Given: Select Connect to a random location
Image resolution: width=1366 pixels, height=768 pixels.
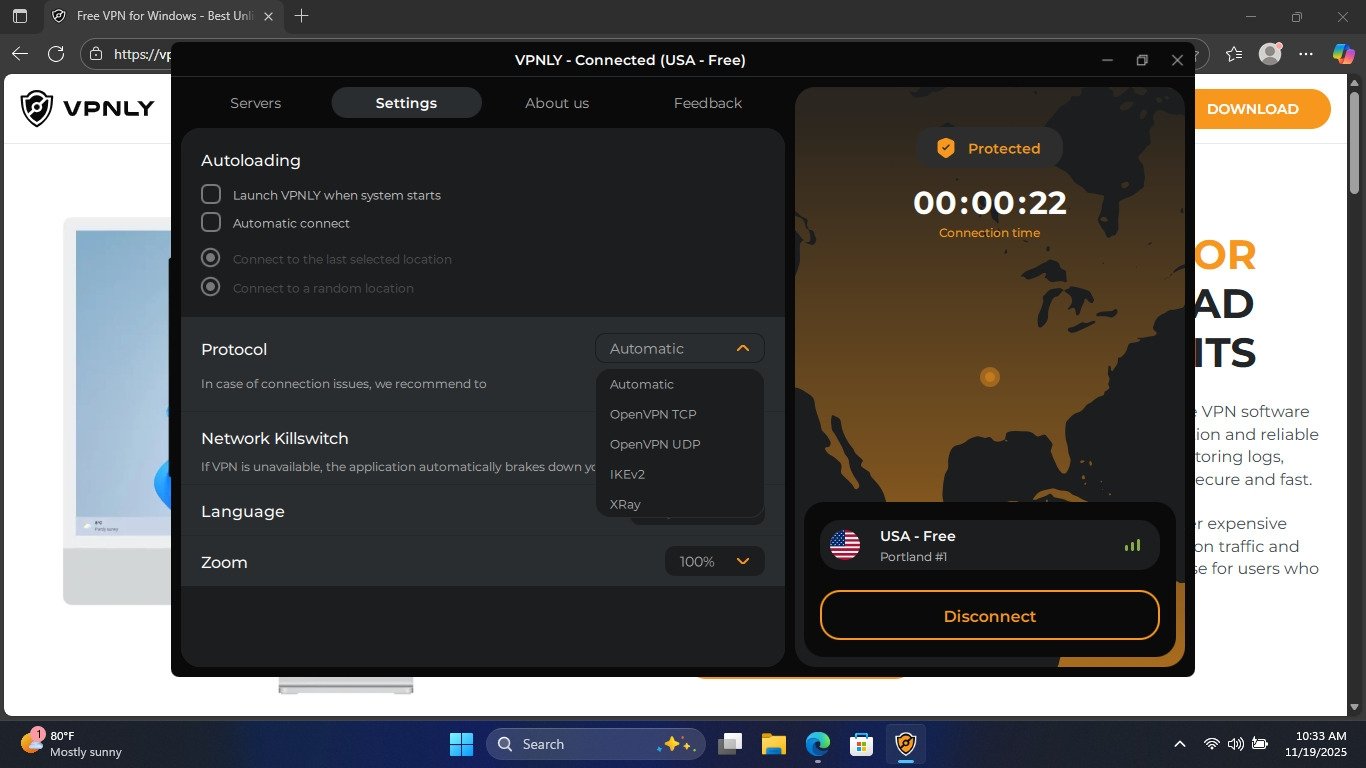Looking at the screenshot, I should click(211, 288).
